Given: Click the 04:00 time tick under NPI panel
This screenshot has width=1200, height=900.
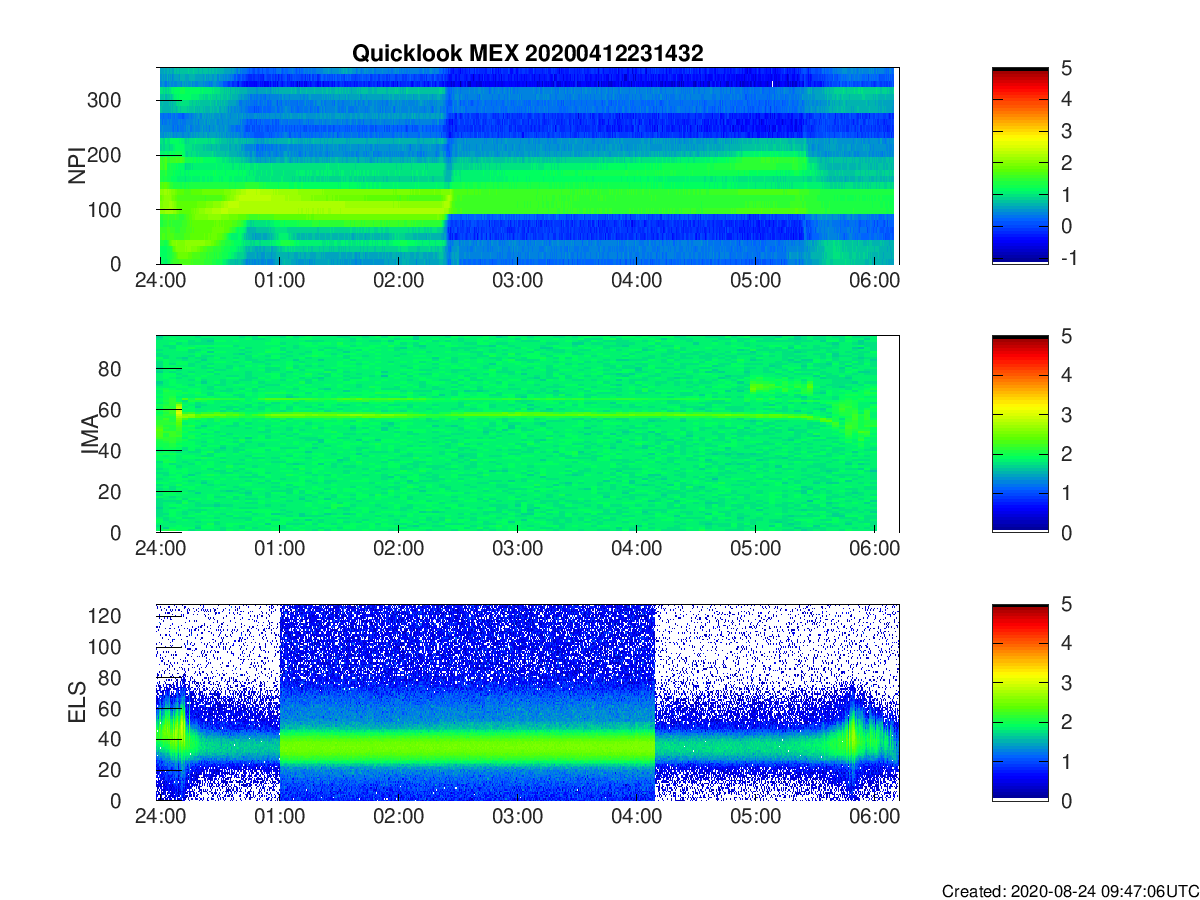Looking at the screenshot, I should 636,281.
